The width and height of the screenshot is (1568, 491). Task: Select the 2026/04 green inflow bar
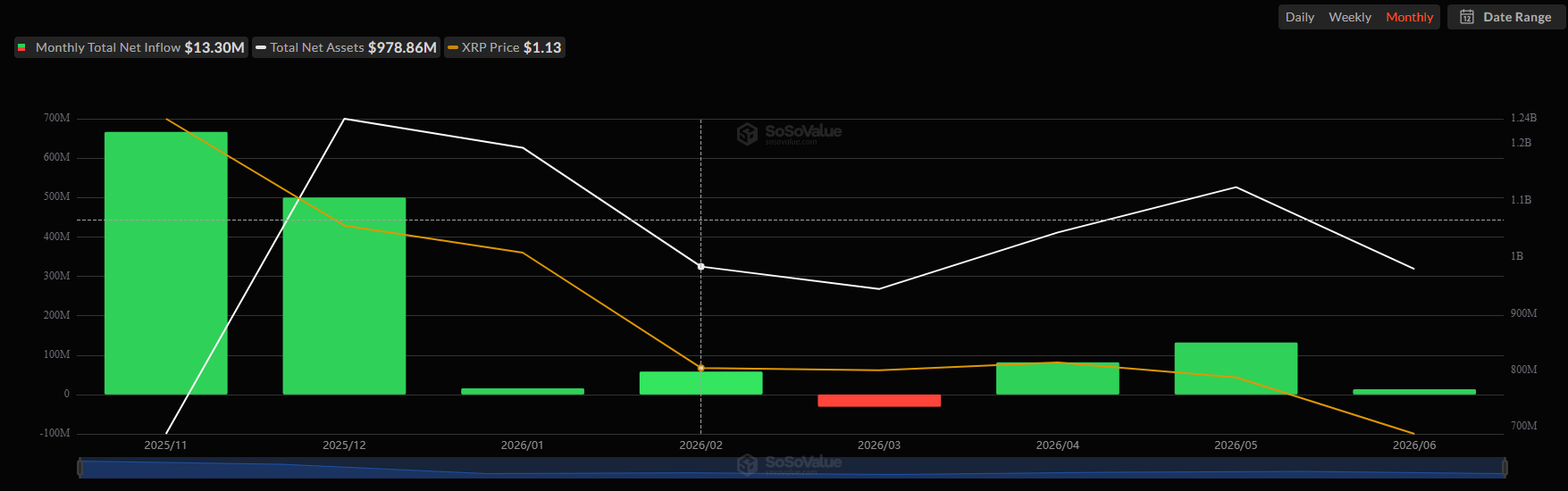[1058, 379]
